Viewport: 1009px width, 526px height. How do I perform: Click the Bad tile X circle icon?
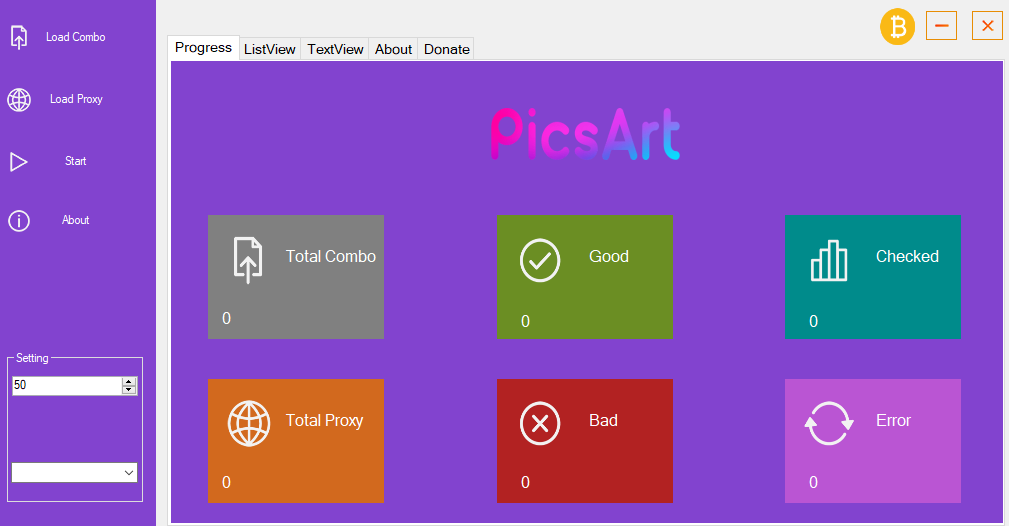coord(539,423)
